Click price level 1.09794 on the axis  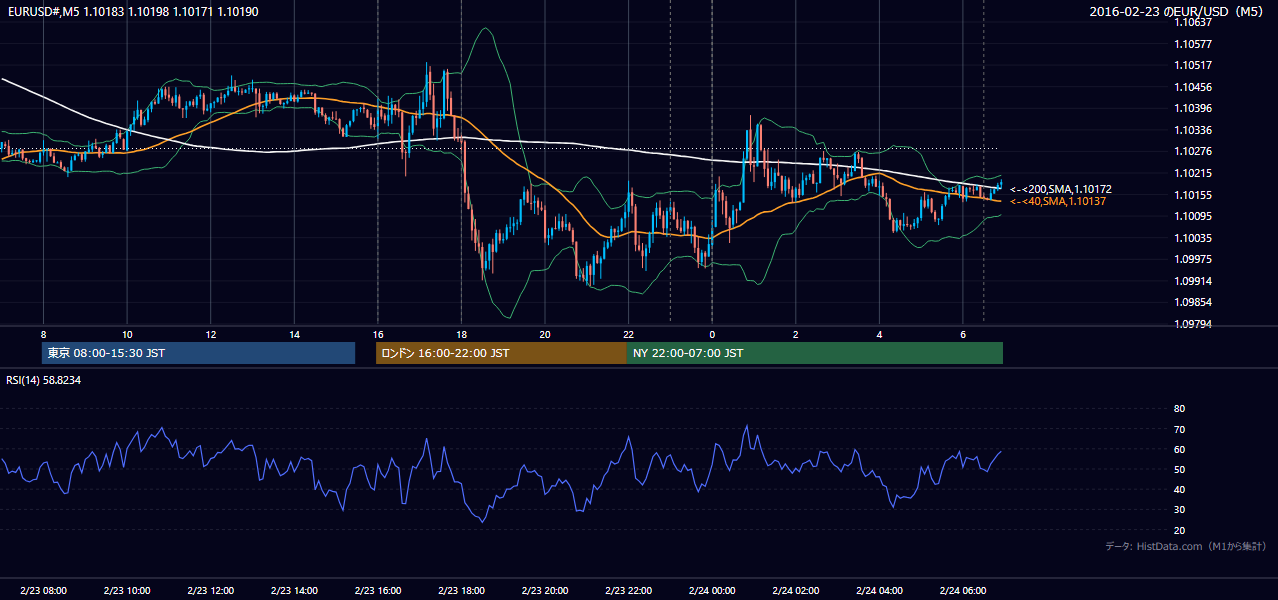point(1193,324)
